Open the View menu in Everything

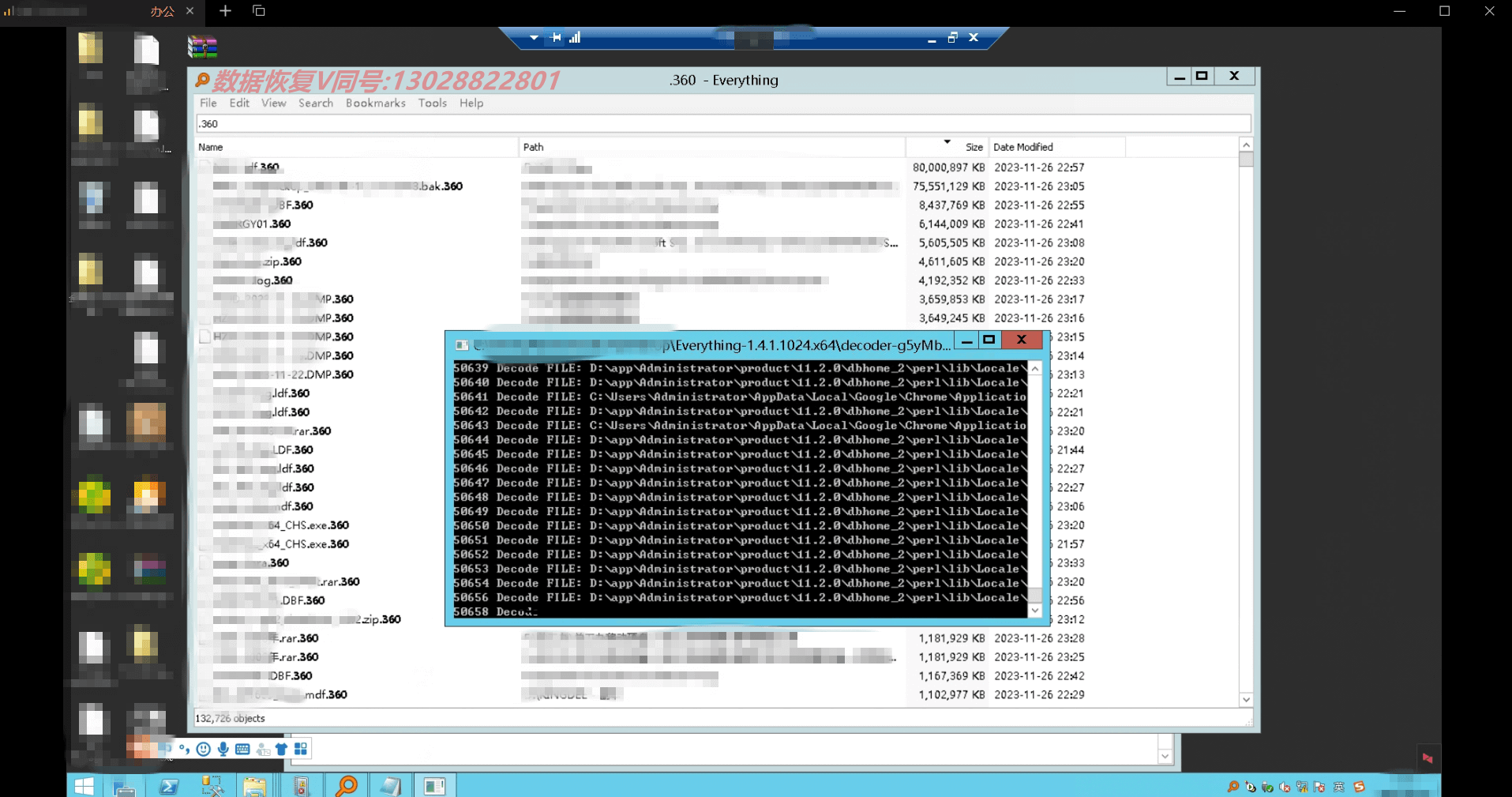click(274, 103)
